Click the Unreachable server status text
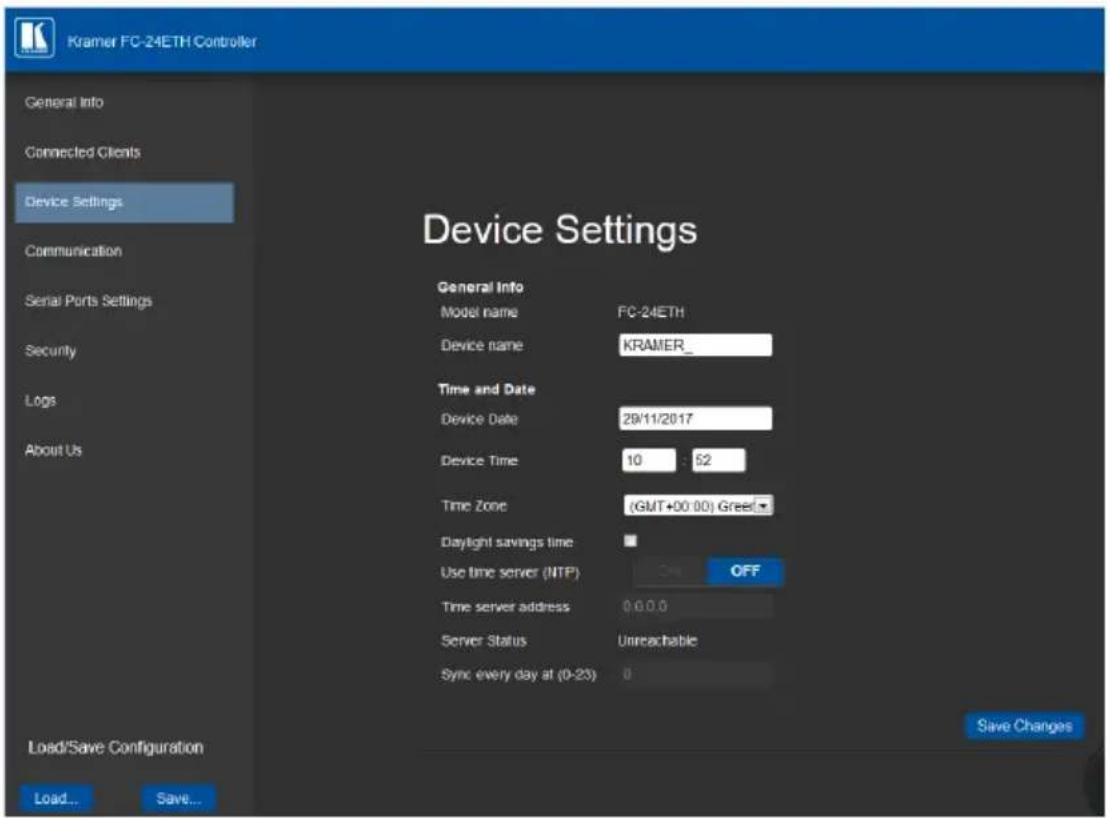 [657, 640]
